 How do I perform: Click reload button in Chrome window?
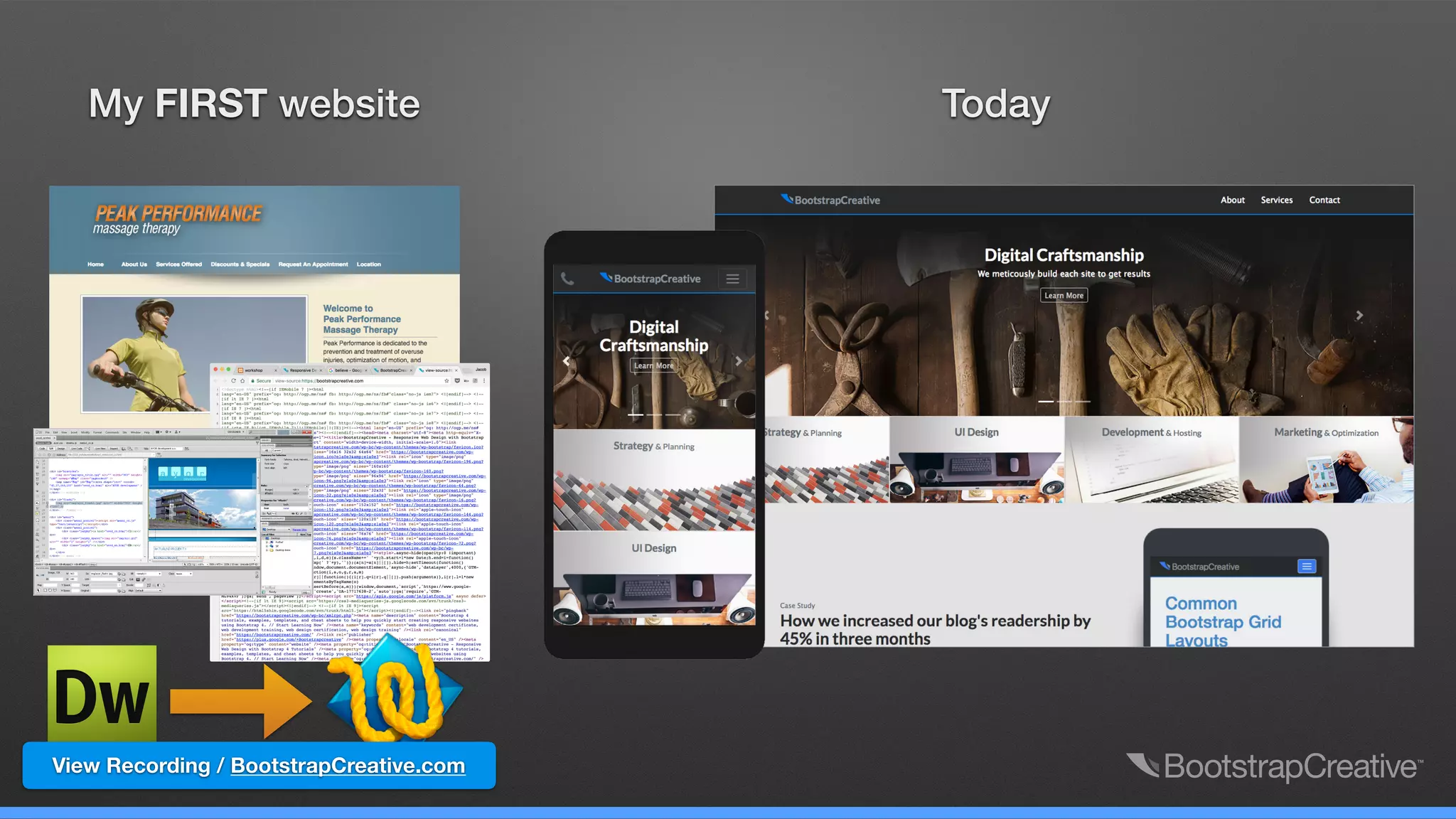click(233, 380)
